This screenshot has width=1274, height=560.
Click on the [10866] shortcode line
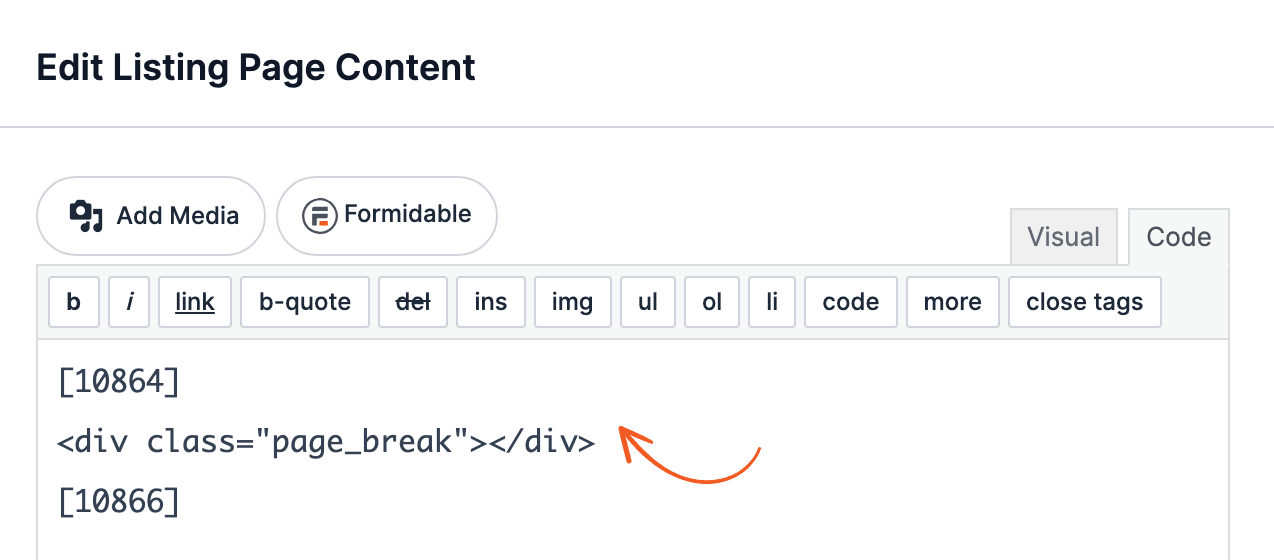(119, 501)
